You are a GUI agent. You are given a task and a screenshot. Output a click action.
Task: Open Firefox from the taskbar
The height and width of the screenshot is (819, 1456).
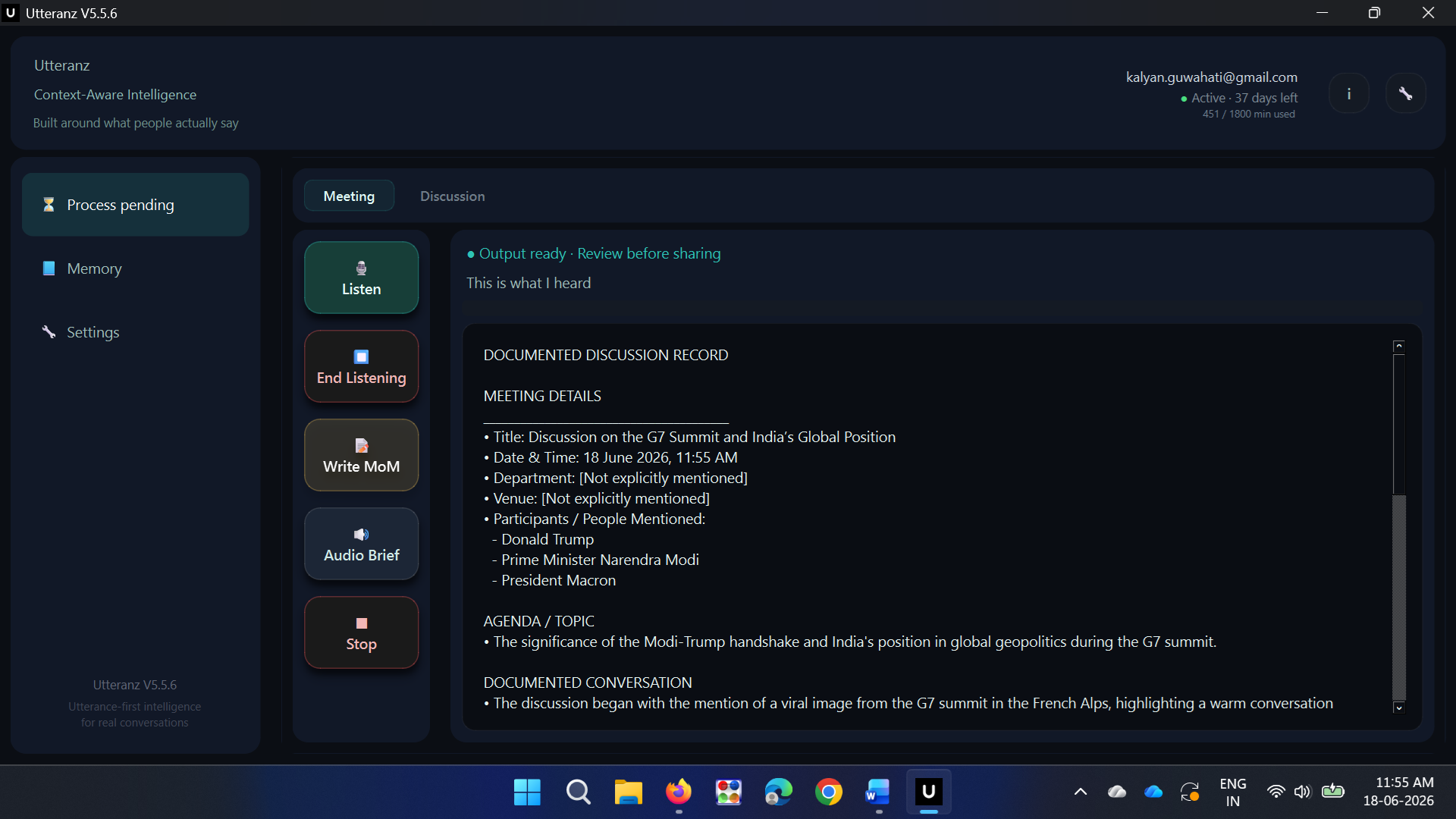[679, 792]
